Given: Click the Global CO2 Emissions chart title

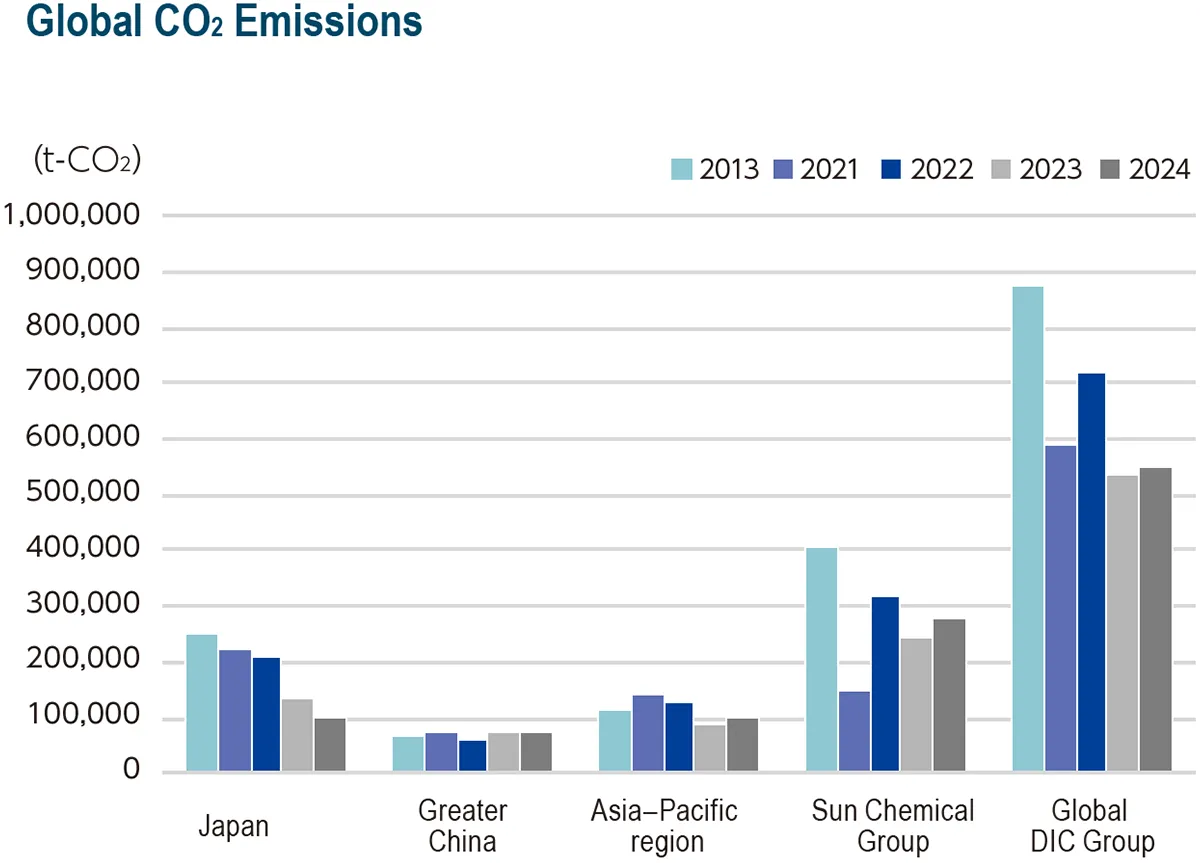Looking at the screenshot, I should (x=212, y=22).
